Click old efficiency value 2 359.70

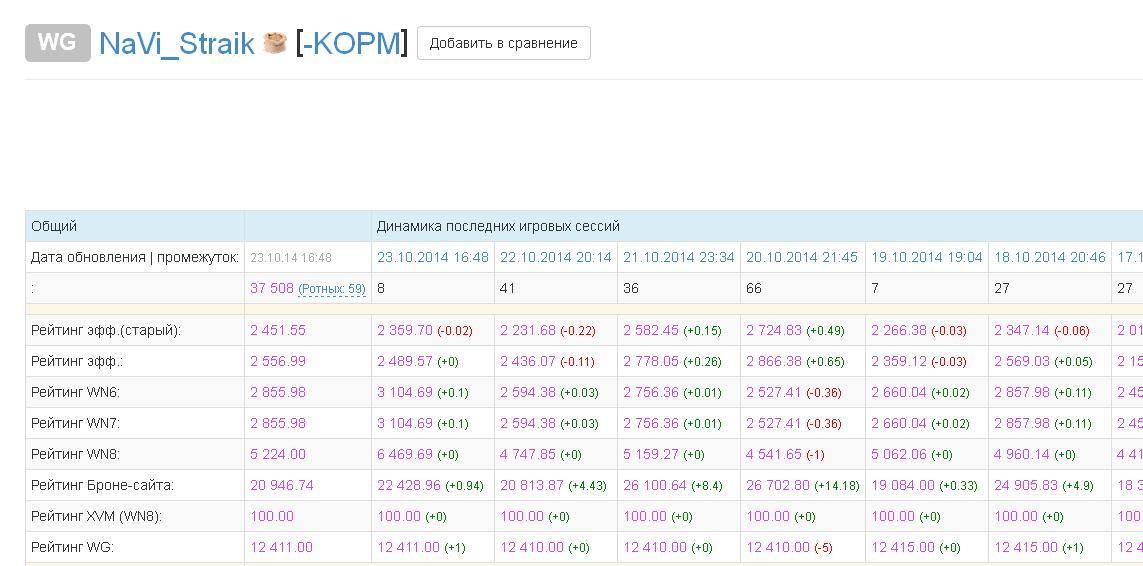point(405,330)
